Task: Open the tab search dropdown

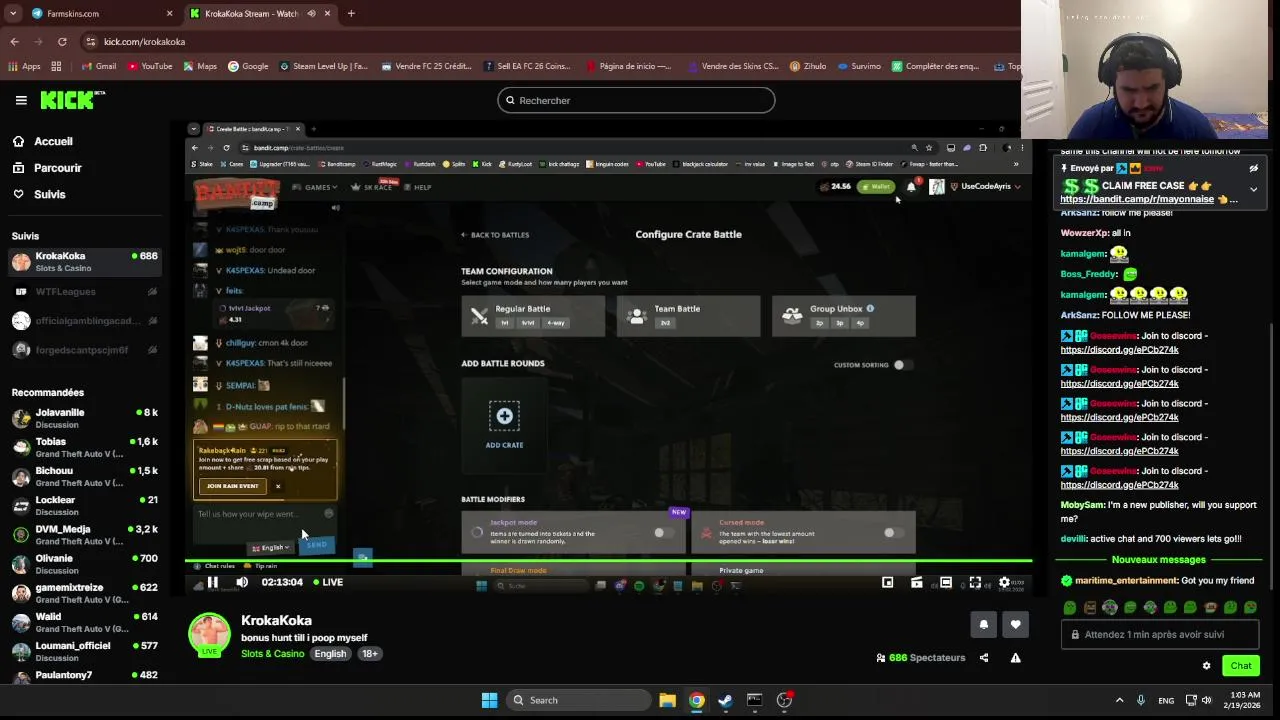Action: (x=13, y=14)
